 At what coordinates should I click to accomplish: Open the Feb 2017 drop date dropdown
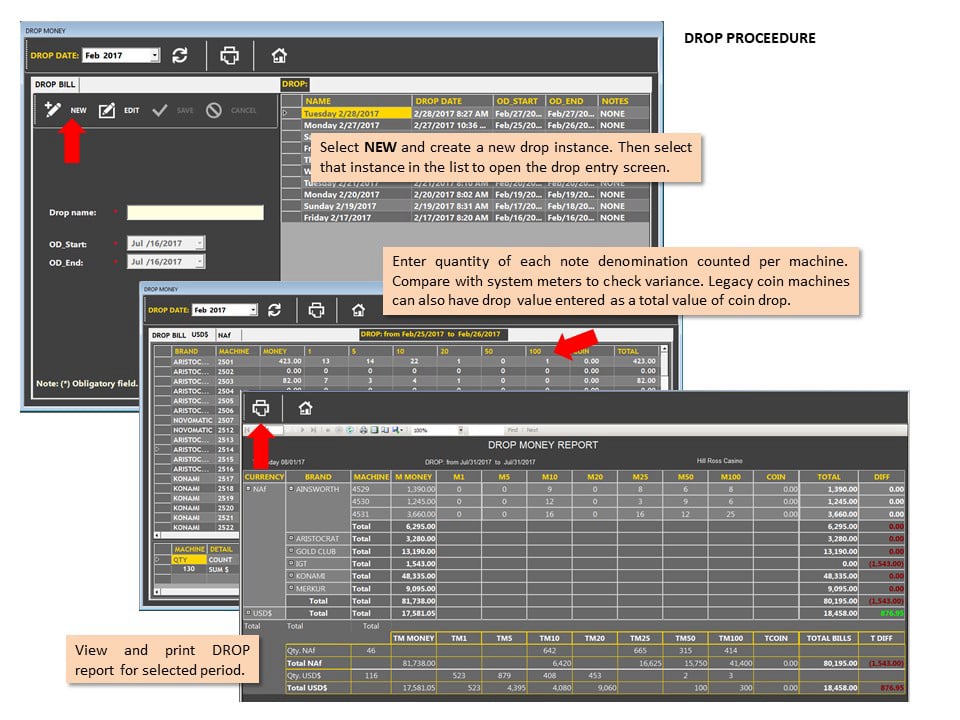click(x=155, y=55)
